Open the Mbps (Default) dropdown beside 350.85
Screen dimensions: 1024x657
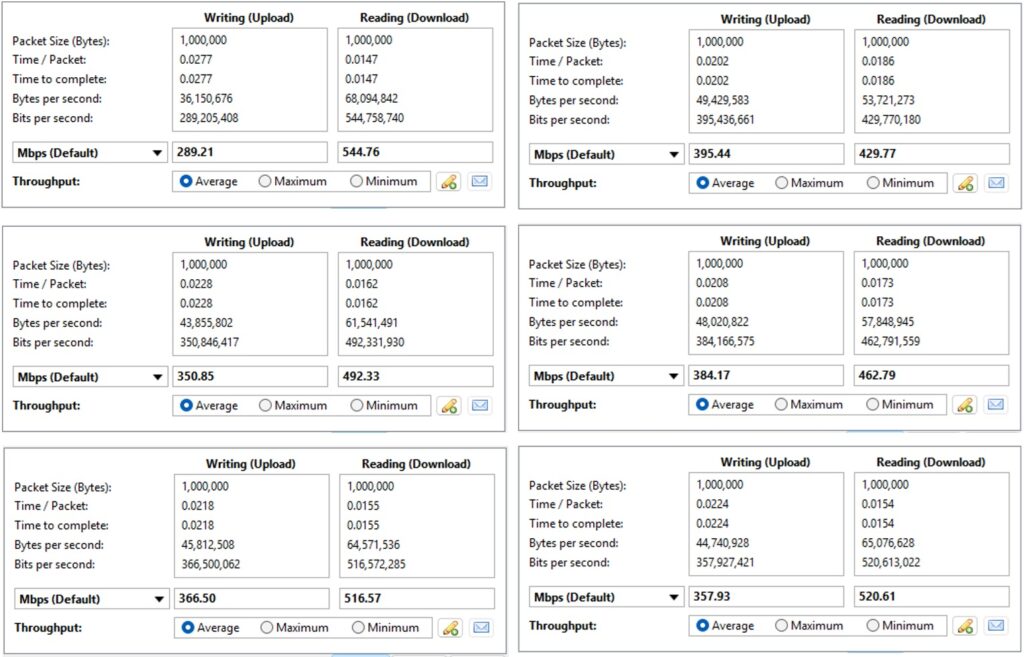point(89,377)
